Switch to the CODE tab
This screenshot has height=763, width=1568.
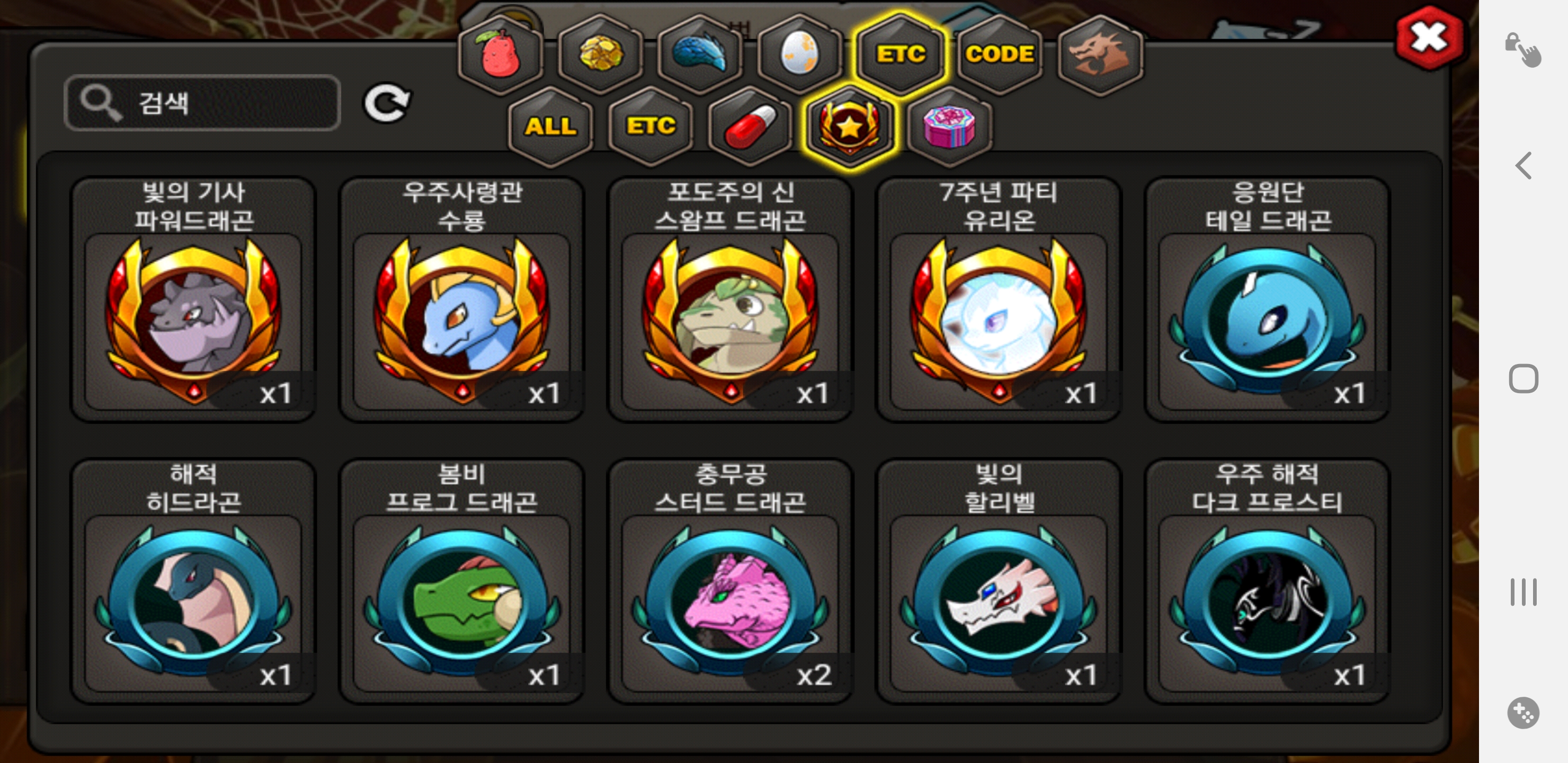tap(1000, 55)
